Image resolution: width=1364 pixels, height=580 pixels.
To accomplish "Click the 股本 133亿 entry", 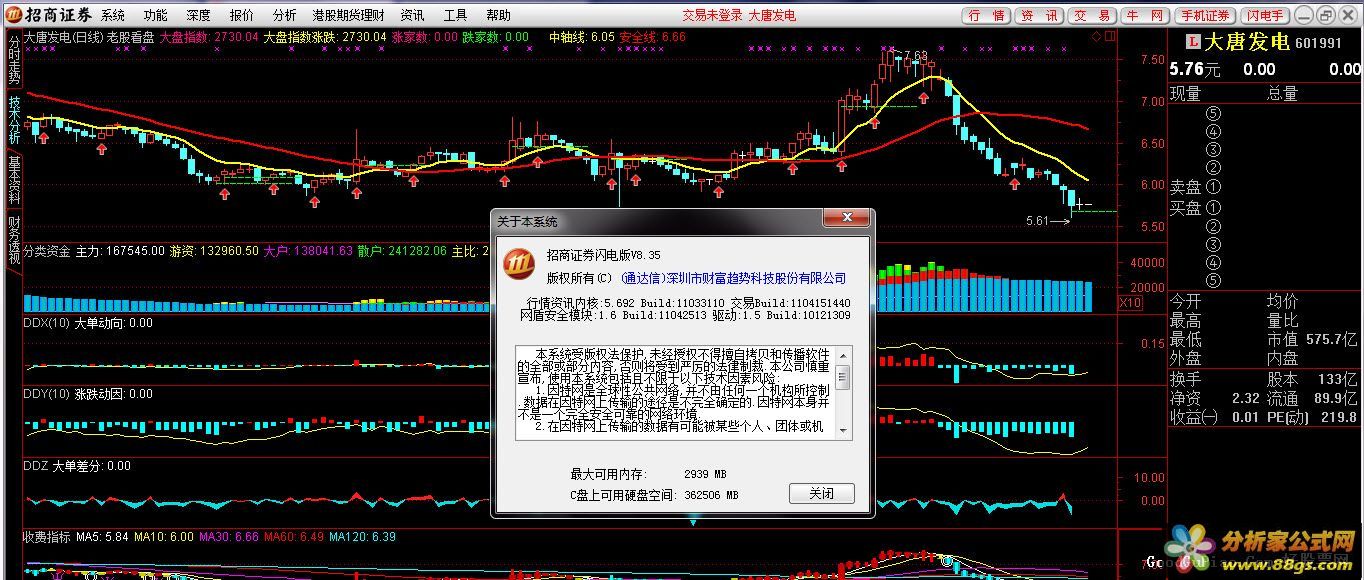I will (x=1312, y=379).
